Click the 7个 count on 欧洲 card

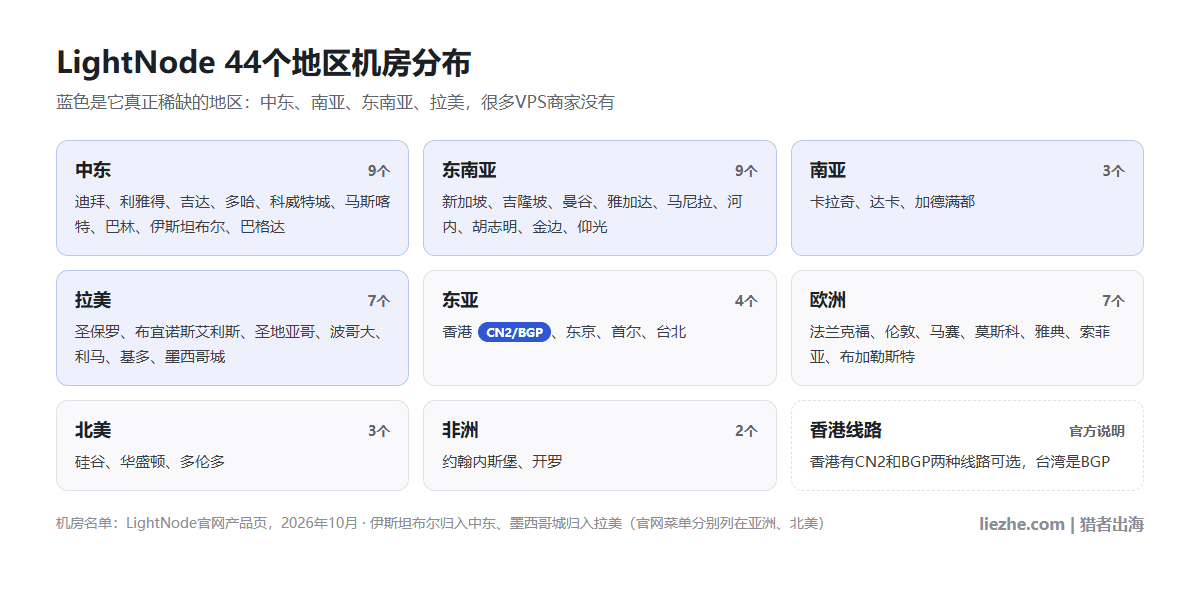point(1114,301)
